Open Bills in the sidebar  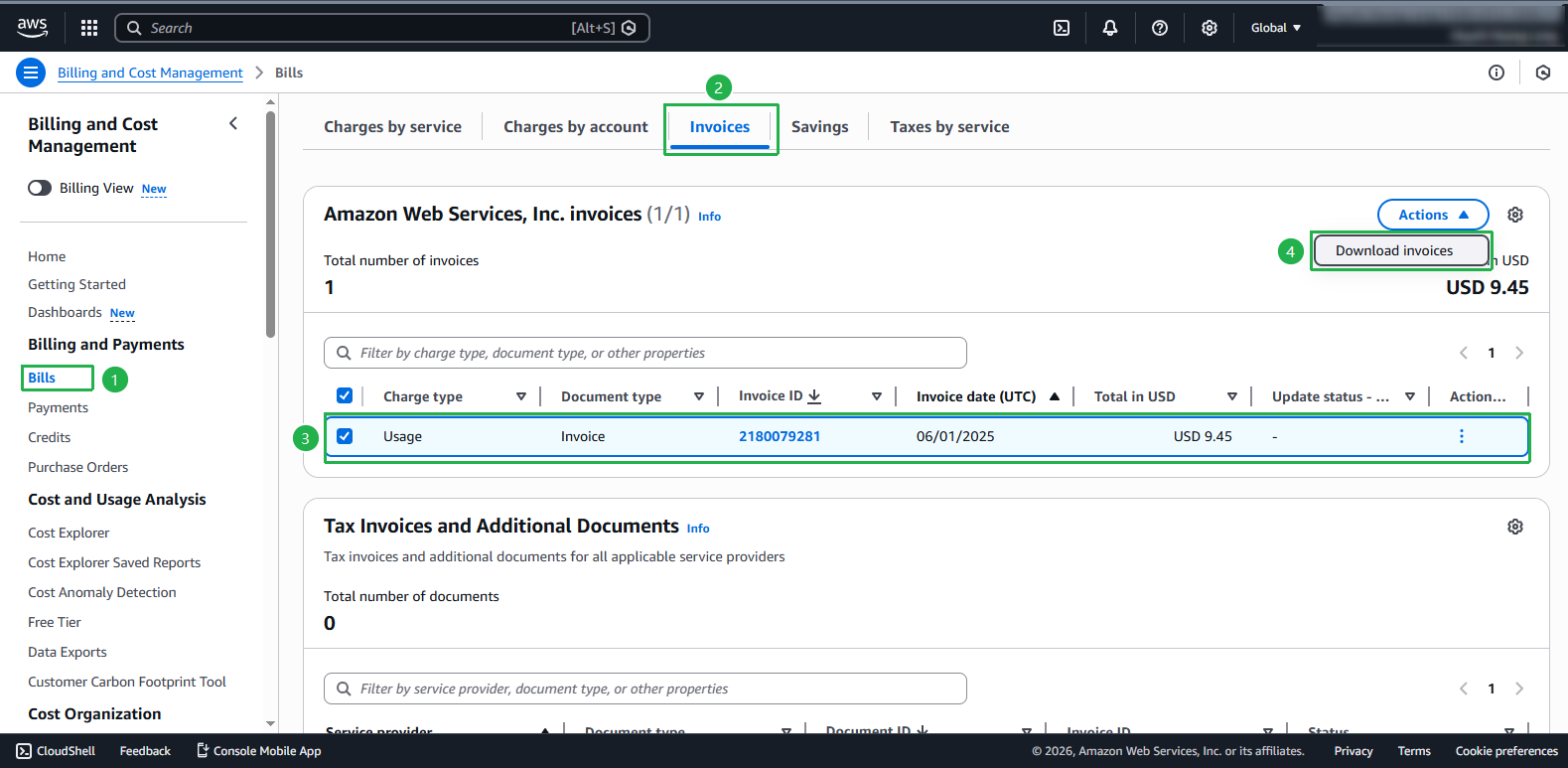[42, 378]
